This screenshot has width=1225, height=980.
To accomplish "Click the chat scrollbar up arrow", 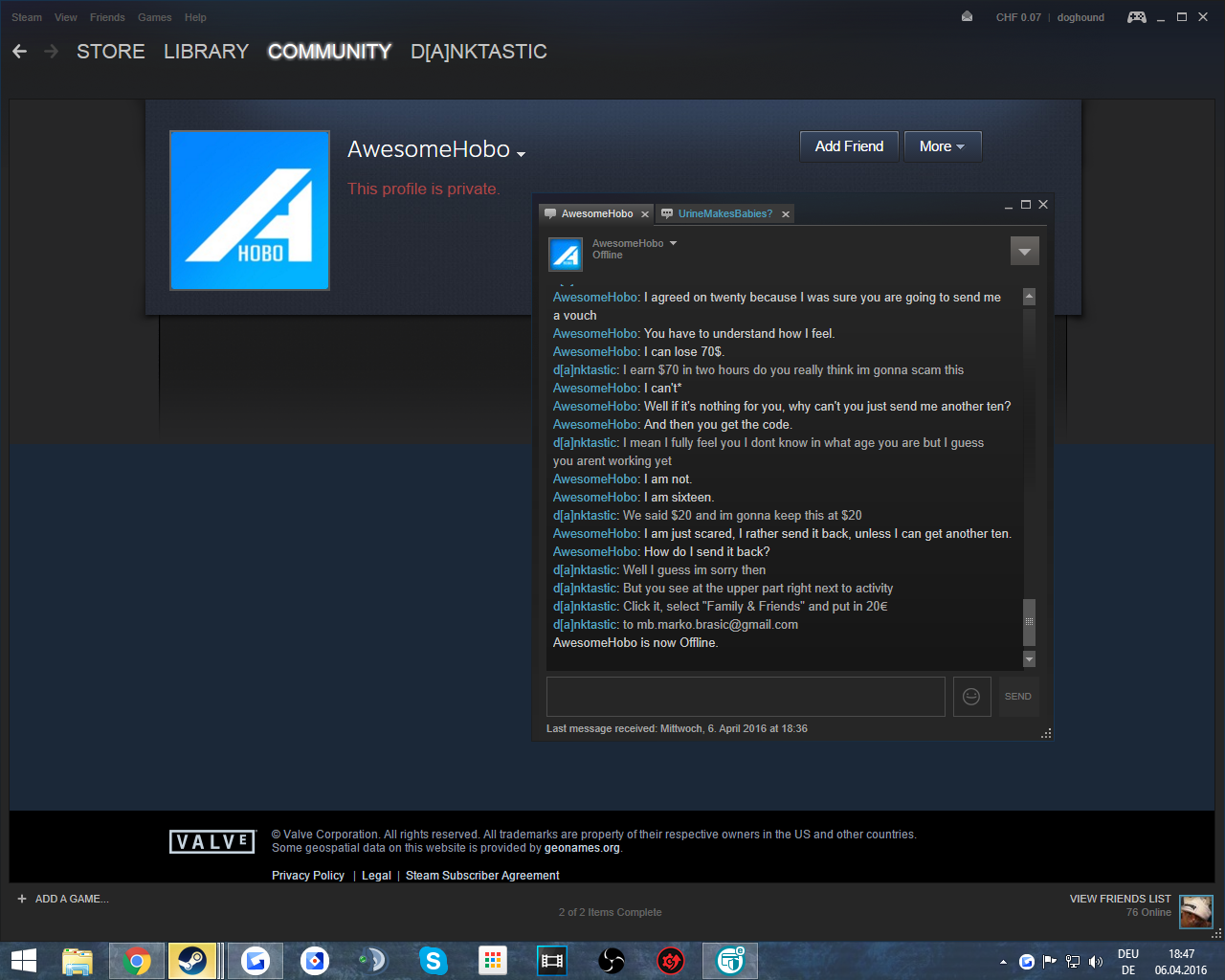I will coord(1029,297).
